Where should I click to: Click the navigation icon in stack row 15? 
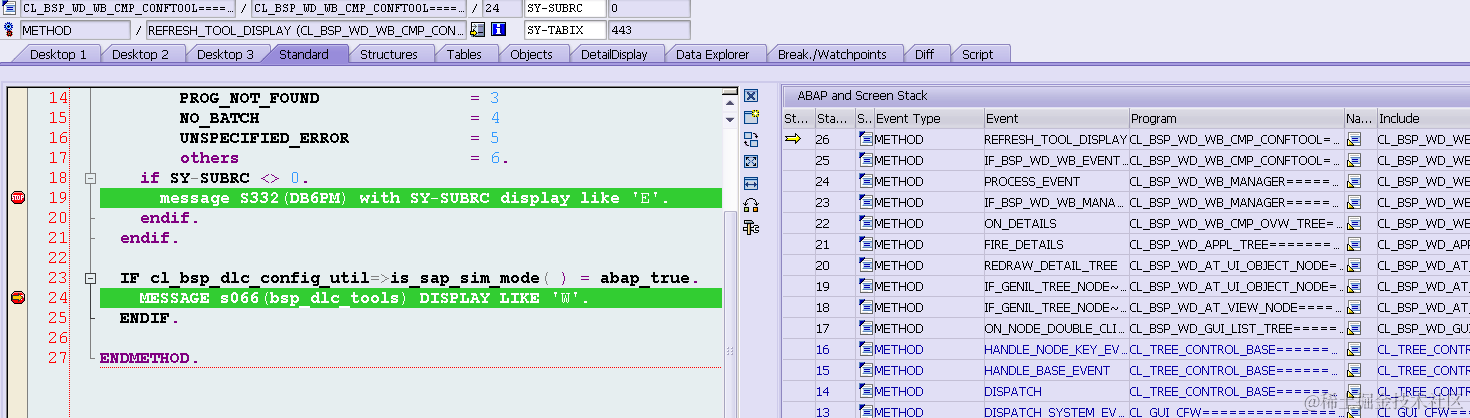point(1354,370)
